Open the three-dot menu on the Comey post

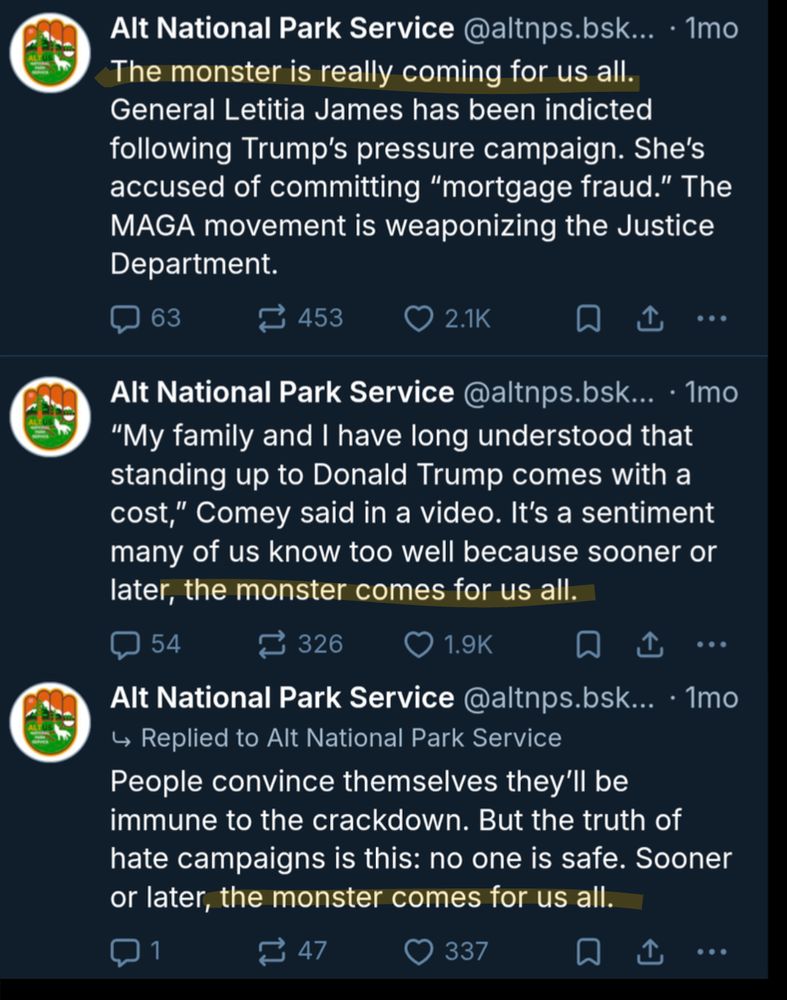click(x=713, y=644)
